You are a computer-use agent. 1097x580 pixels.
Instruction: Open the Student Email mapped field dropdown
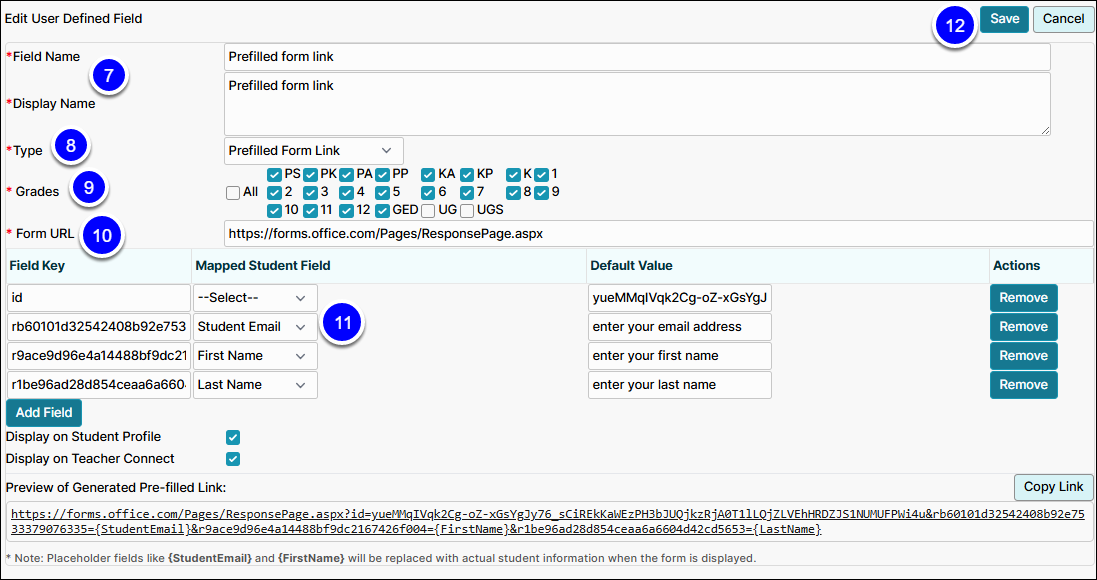coord(255,327)
